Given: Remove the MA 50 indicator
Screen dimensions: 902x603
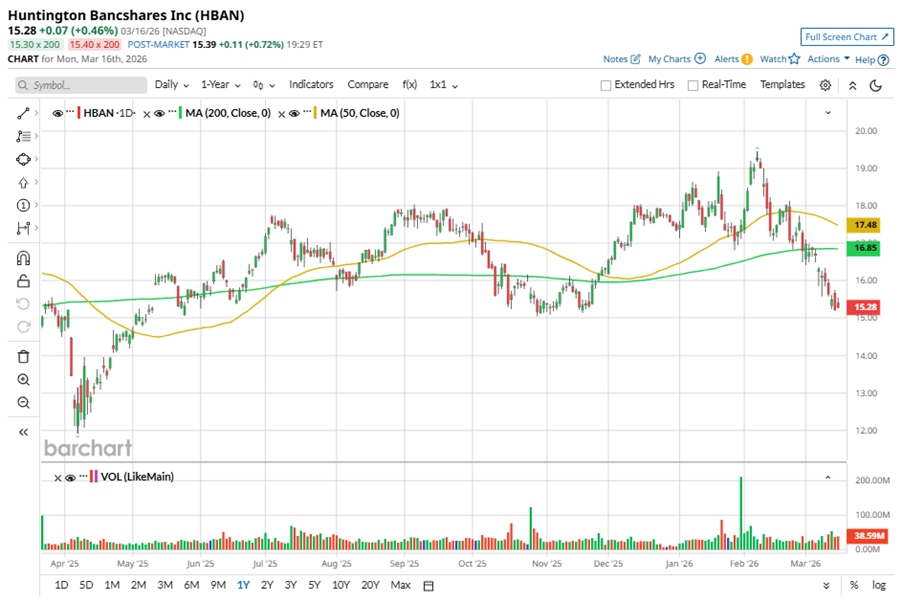Looking at the screenshot, I should pos(281,114).
